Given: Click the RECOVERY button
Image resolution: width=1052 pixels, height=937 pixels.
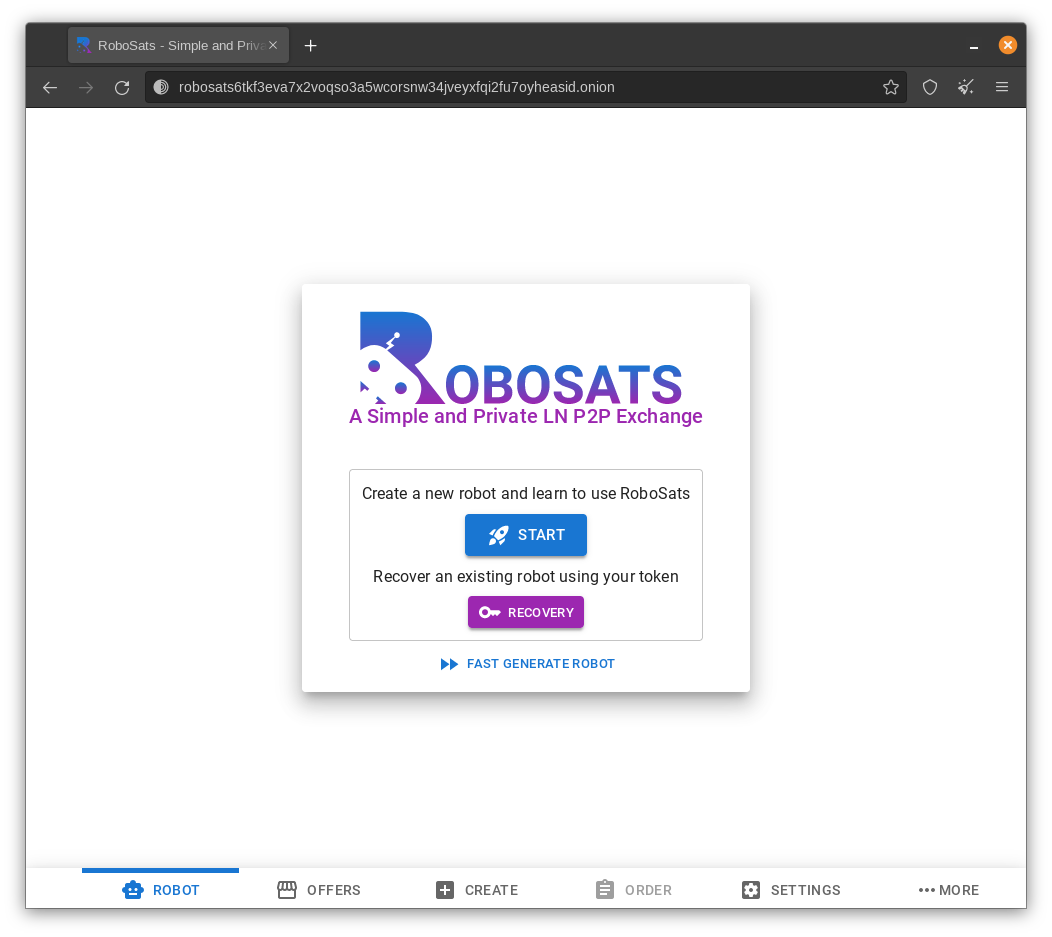Looking at the screenshot, I should (x=526, y=612).
